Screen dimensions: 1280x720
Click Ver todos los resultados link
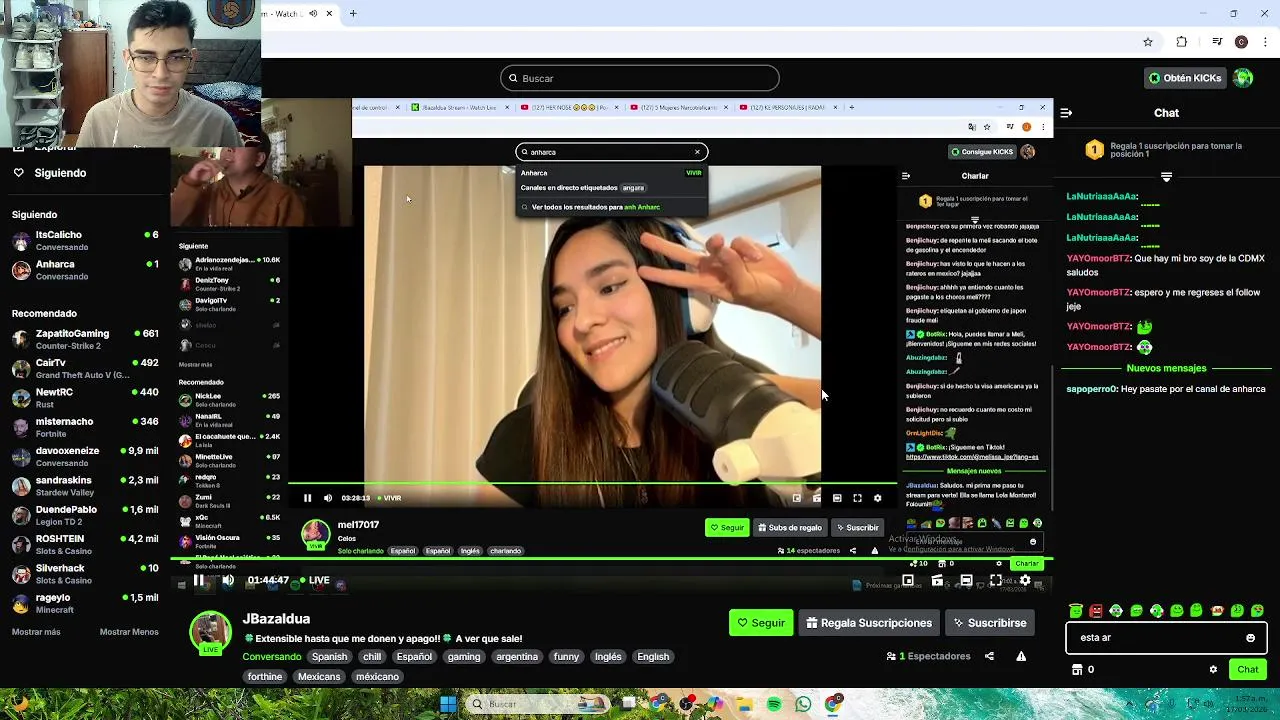pyautogui.click(x=596, y=207)
